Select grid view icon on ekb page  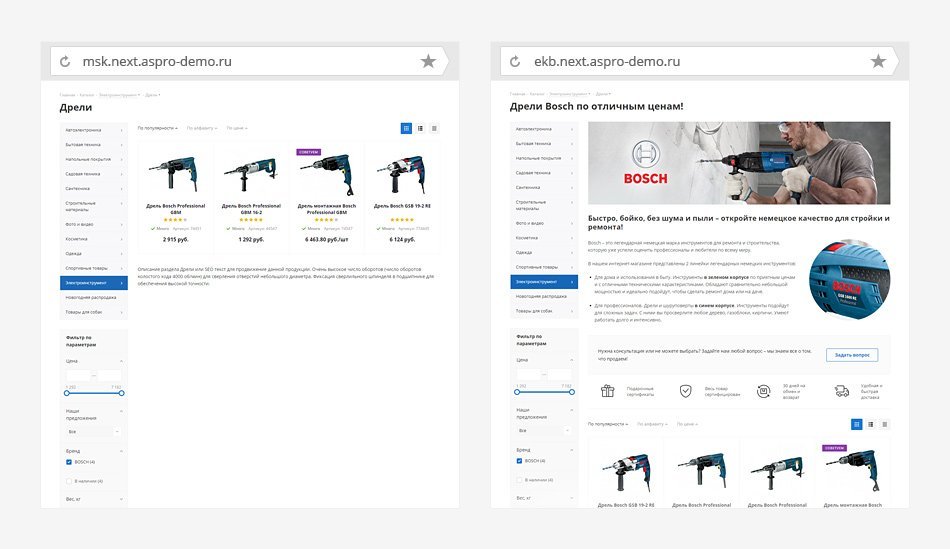point(857,424)
